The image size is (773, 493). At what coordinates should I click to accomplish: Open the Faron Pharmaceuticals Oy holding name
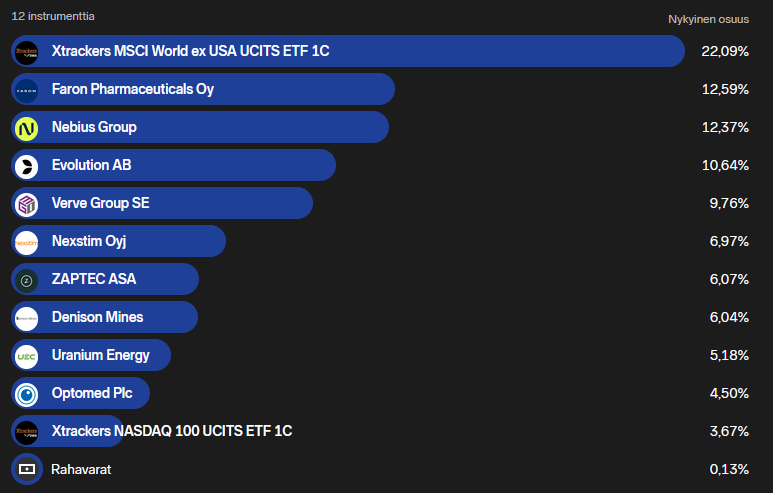pos(132,89)
